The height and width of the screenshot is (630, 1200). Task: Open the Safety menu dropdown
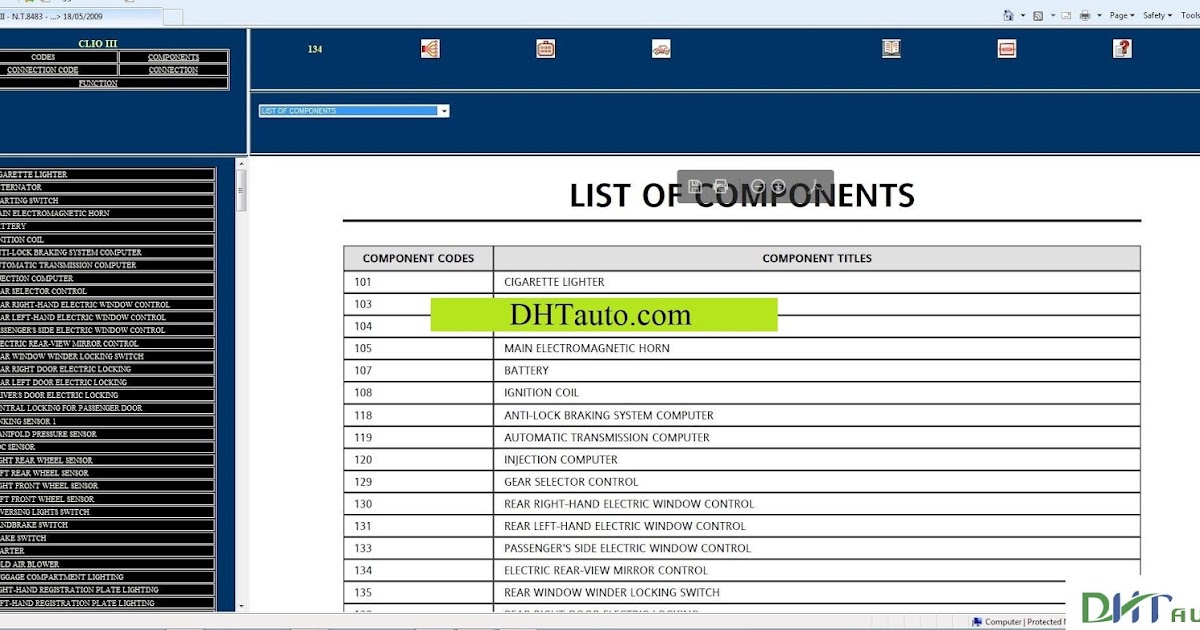[x=1157, y=15]
